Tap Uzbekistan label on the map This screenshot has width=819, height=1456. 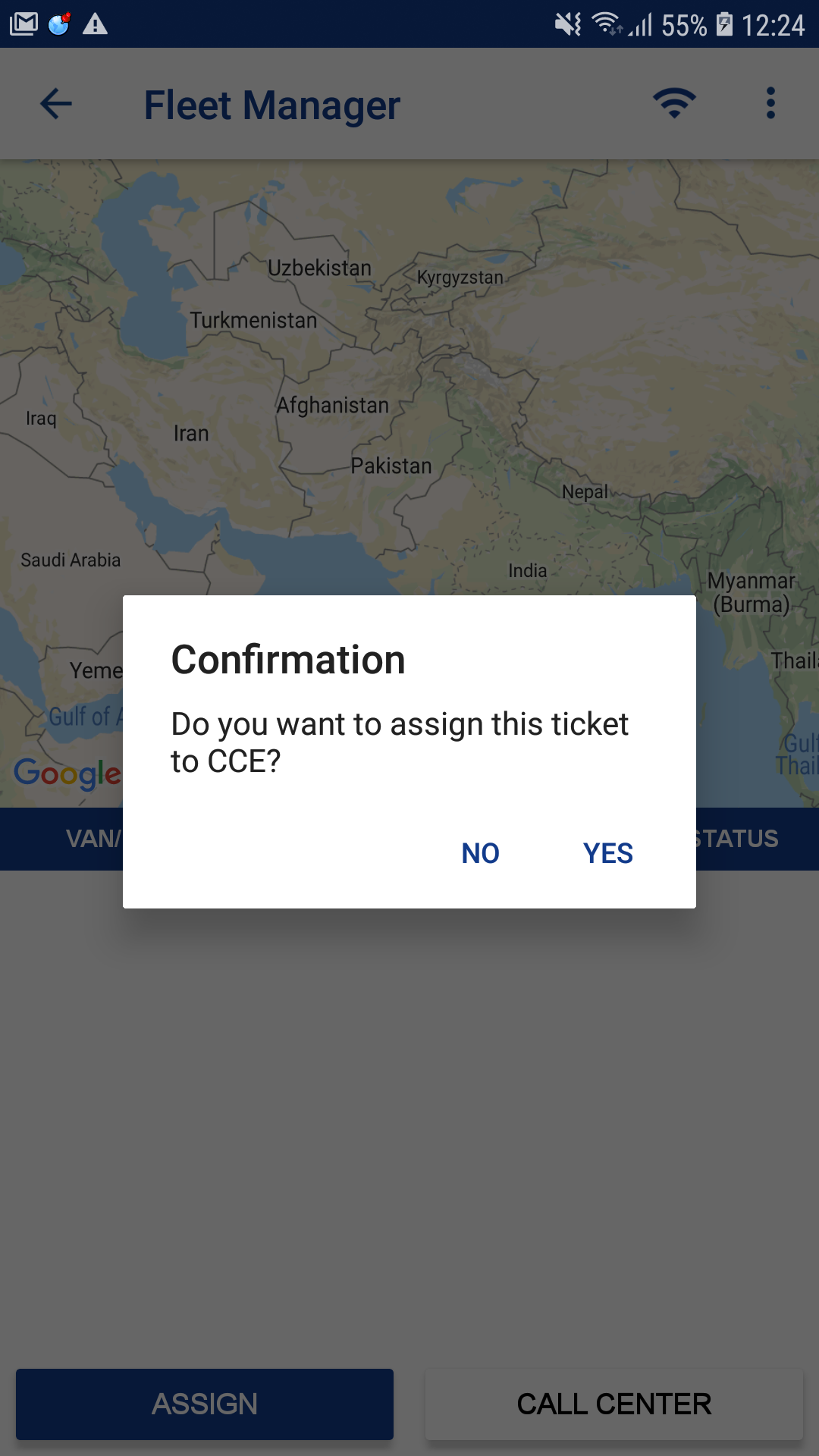click(x=319, y=268)
